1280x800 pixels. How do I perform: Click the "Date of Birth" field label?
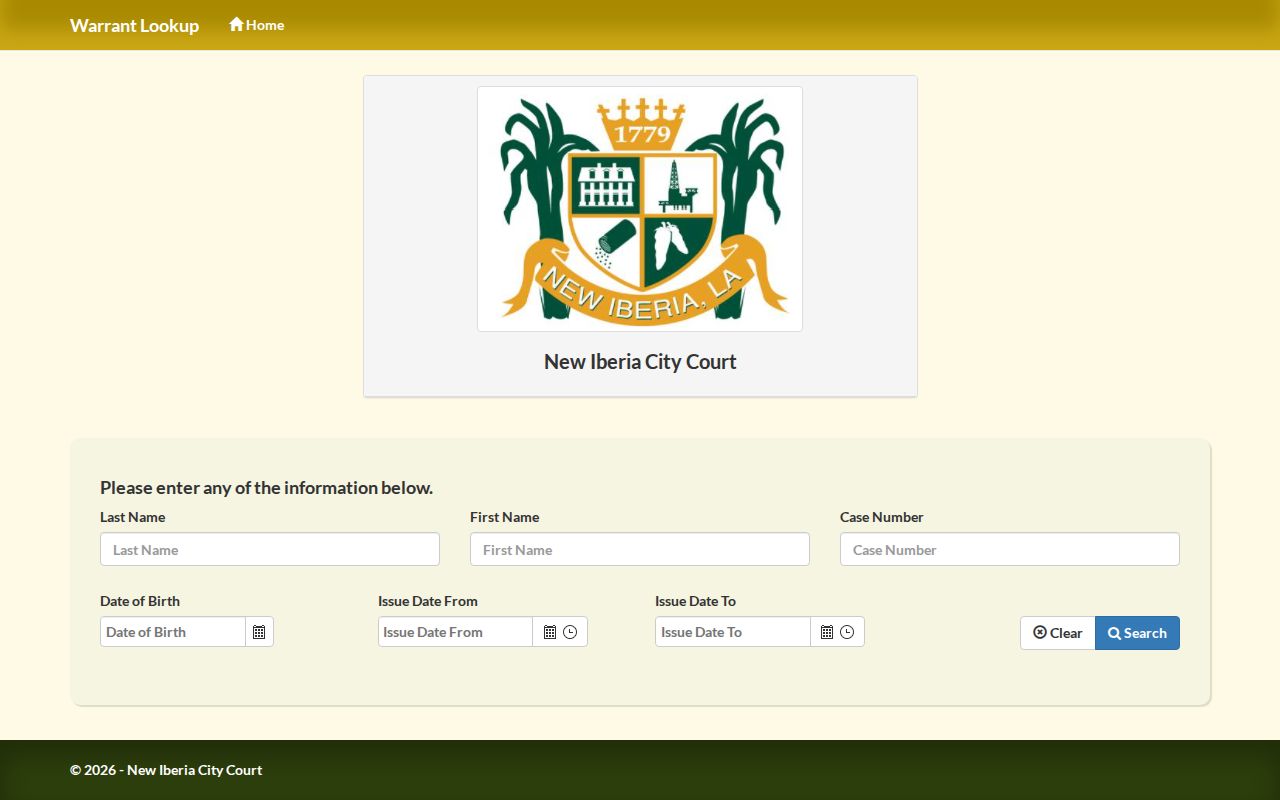[x=140, y=601]
